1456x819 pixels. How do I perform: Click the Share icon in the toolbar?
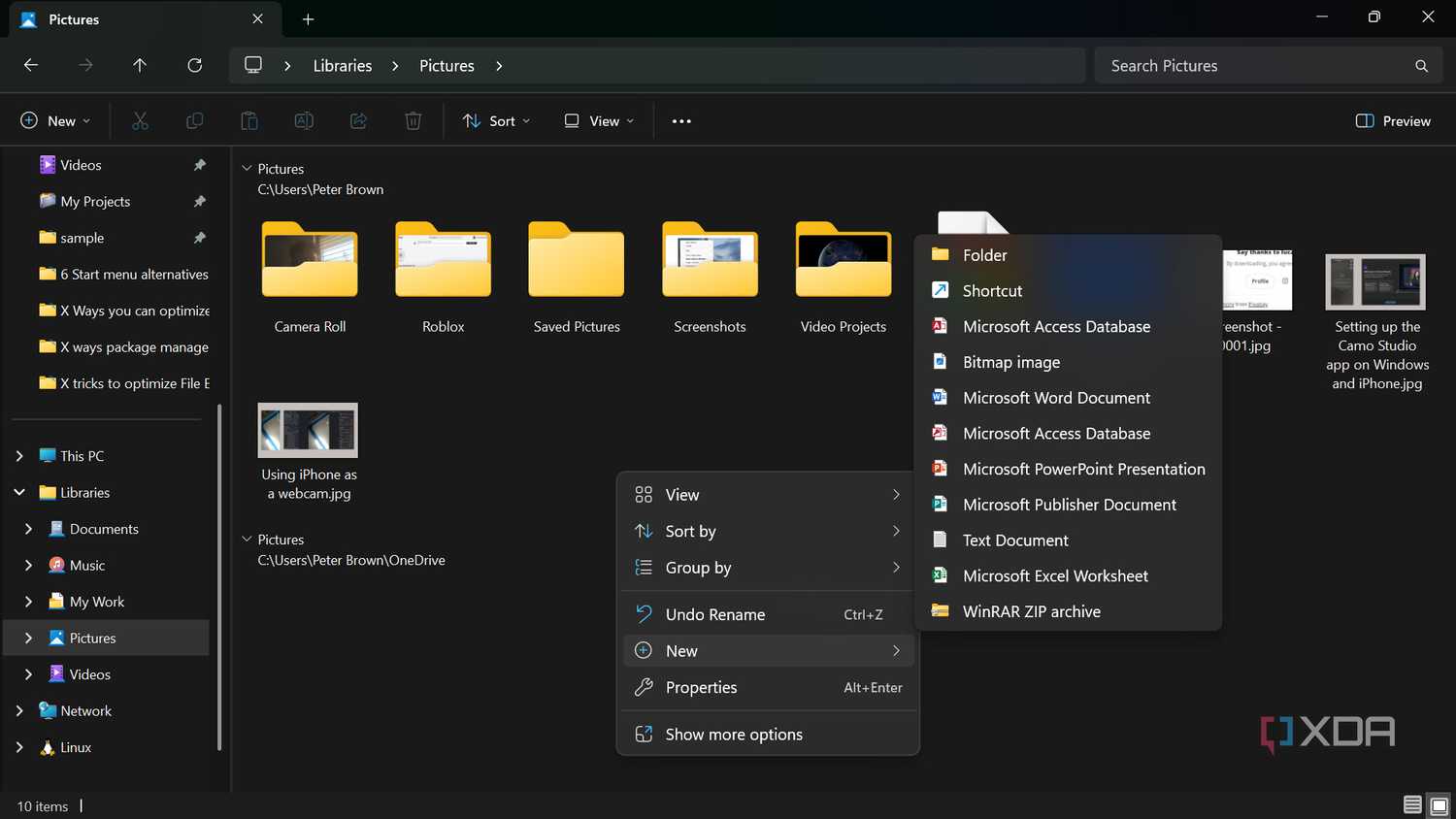[358, 121]
